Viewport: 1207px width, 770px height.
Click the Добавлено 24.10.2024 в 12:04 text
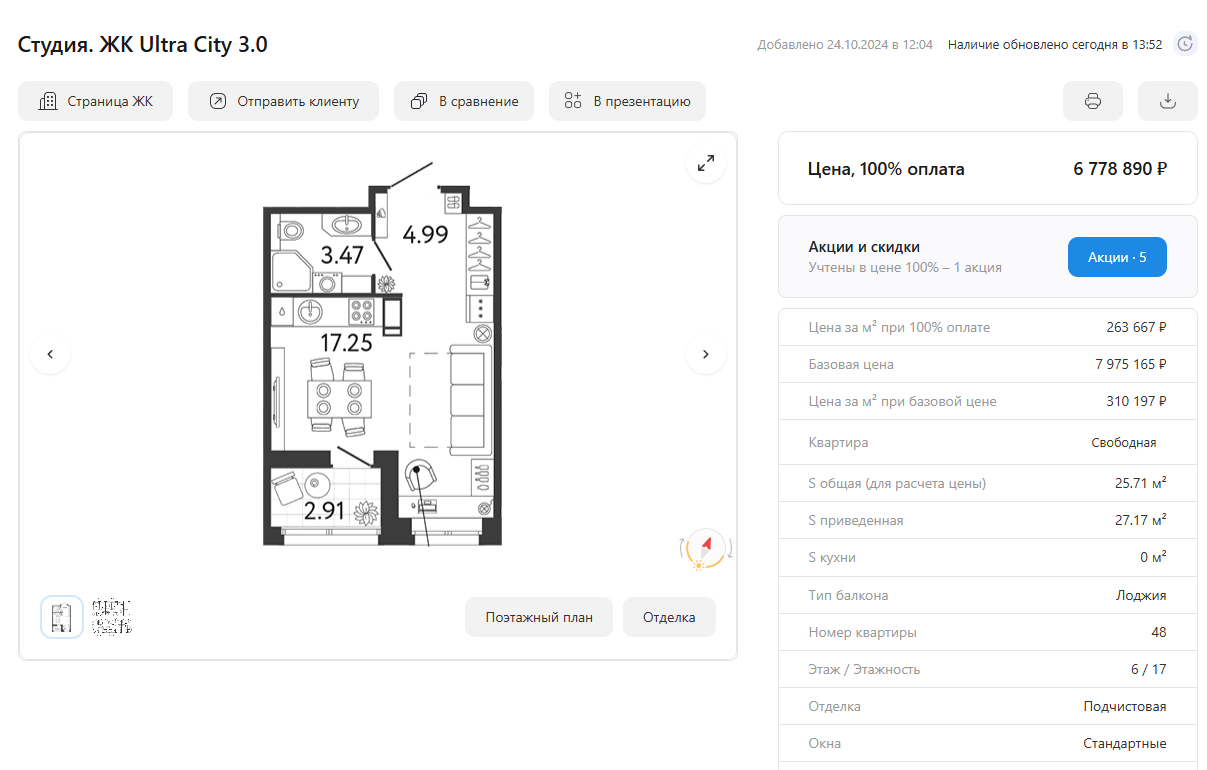pyautogui.click(x=845, y=44)
